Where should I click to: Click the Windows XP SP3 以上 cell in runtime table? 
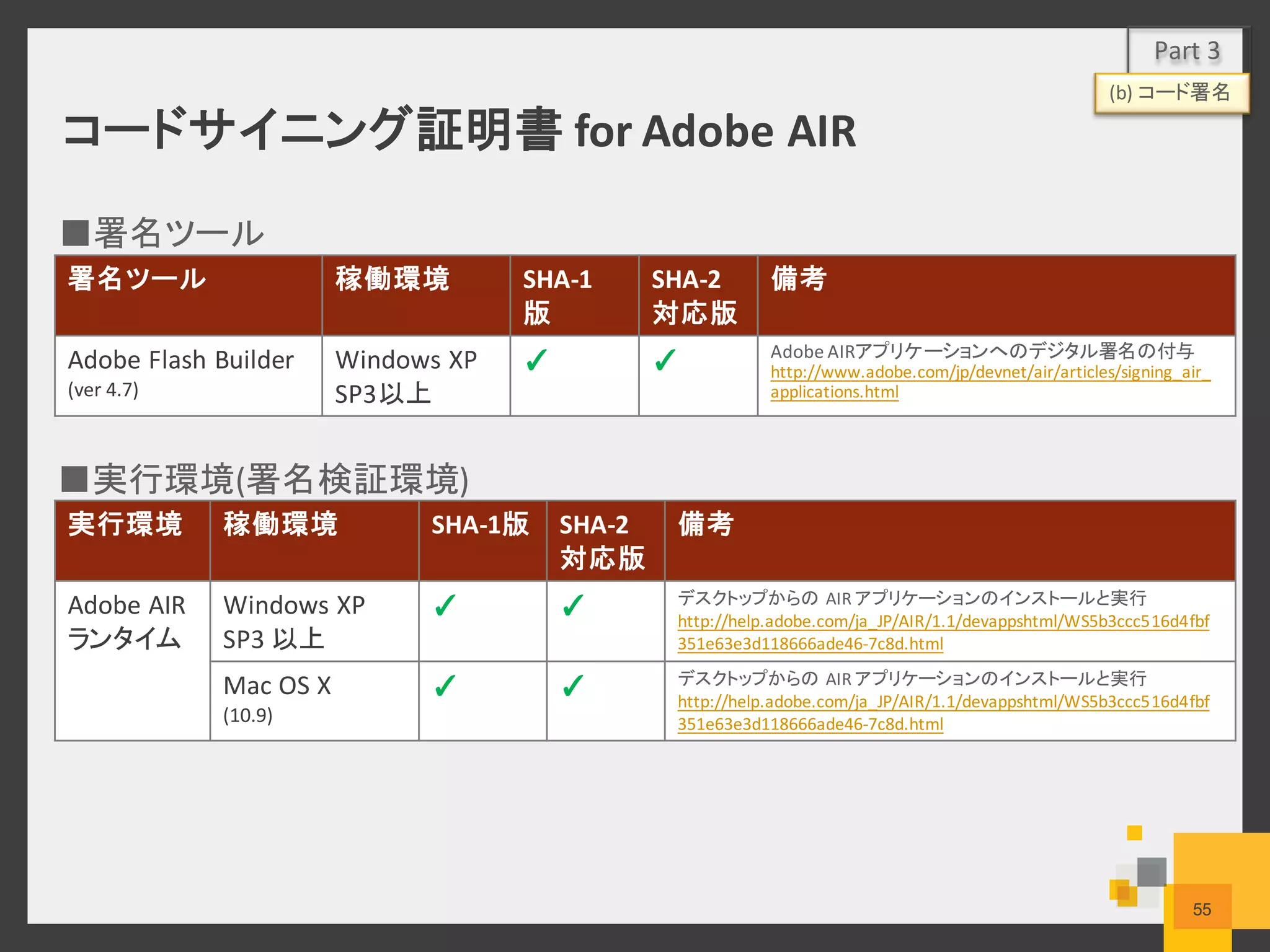click(314, 621)
